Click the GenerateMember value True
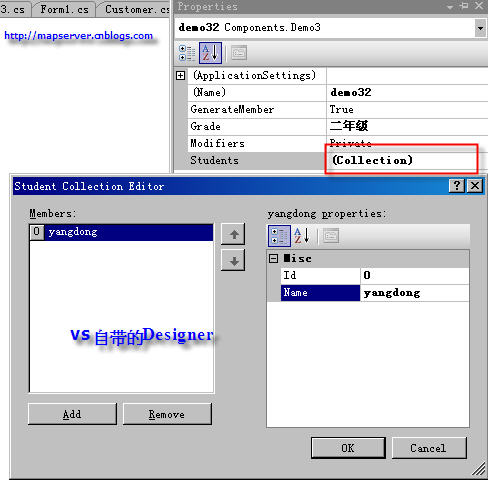The width and height of the screenshot is (488, 480). coord(407,109)
